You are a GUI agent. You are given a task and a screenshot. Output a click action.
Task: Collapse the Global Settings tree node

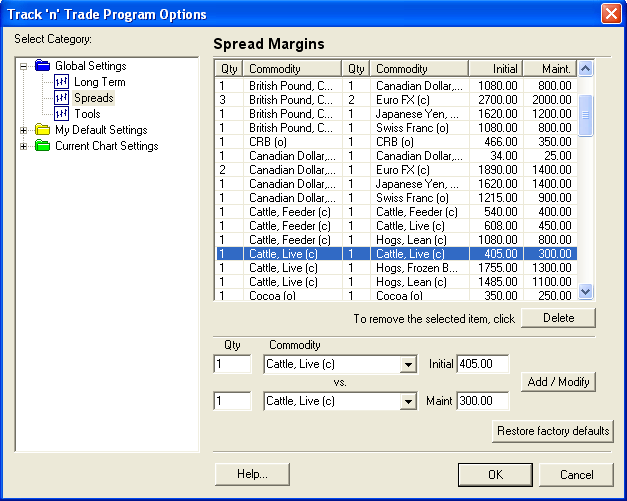[x=24, y=66]
